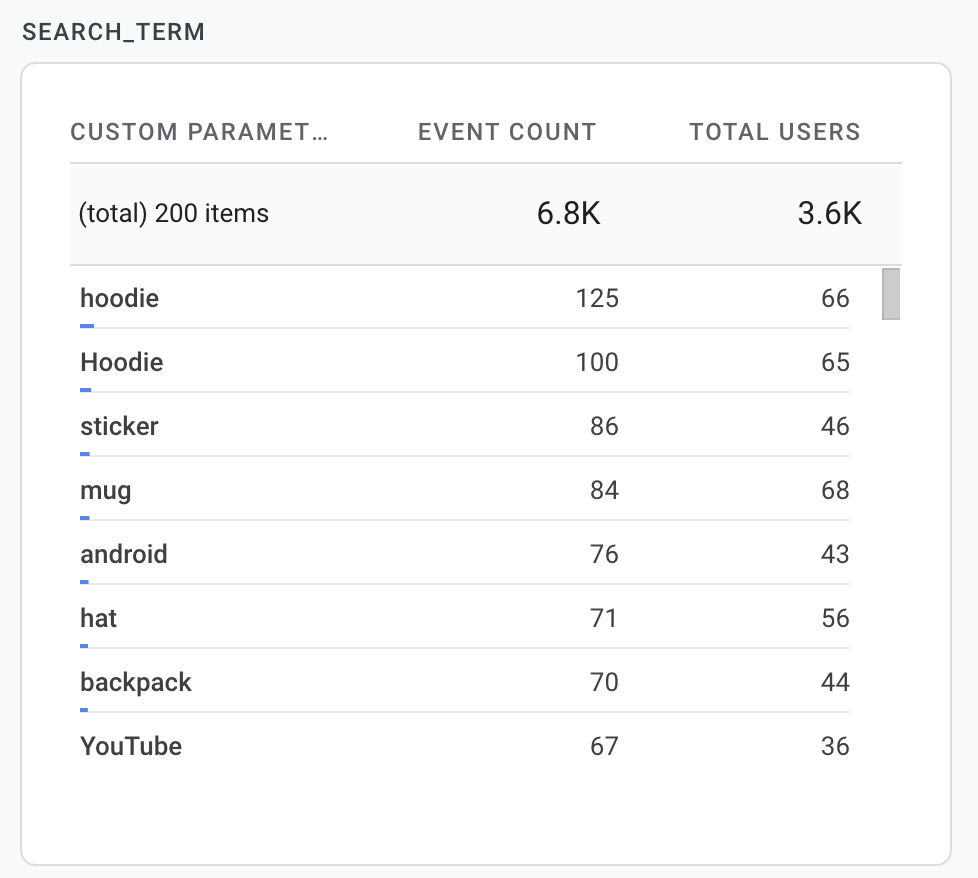Select the Hoodie capitalized row entry
This screenshot has width=978, height=878.
click(x=120, y=362)
